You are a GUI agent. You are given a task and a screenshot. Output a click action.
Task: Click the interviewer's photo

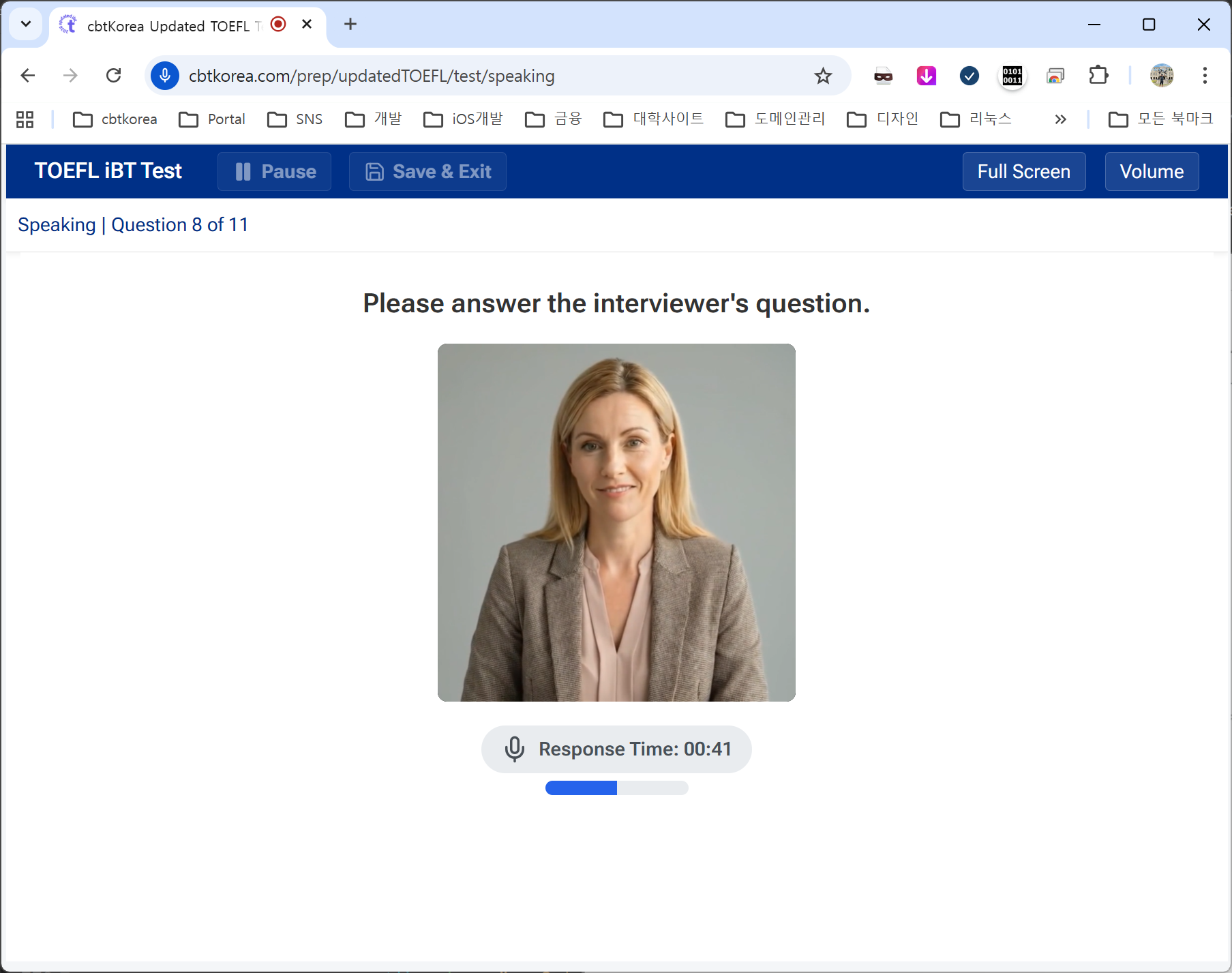pos(616,522)
